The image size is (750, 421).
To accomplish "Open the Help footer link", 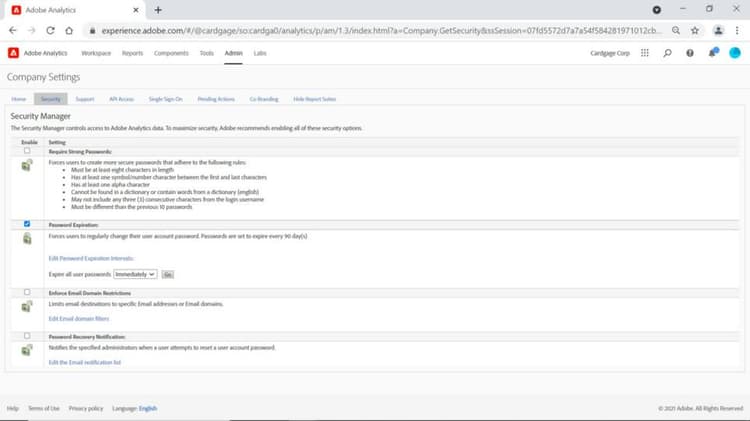I will pyautogui.click(x=12, y=409).
